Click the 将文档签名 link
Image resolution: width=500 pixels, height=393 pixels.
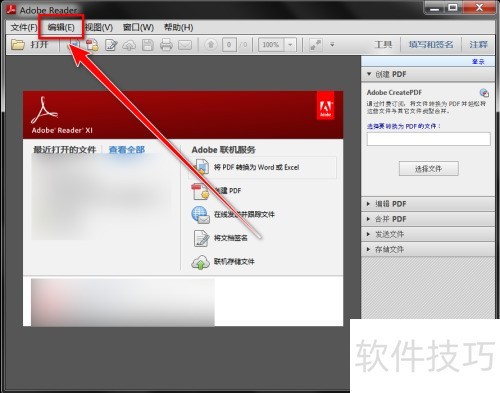(230, 238)
